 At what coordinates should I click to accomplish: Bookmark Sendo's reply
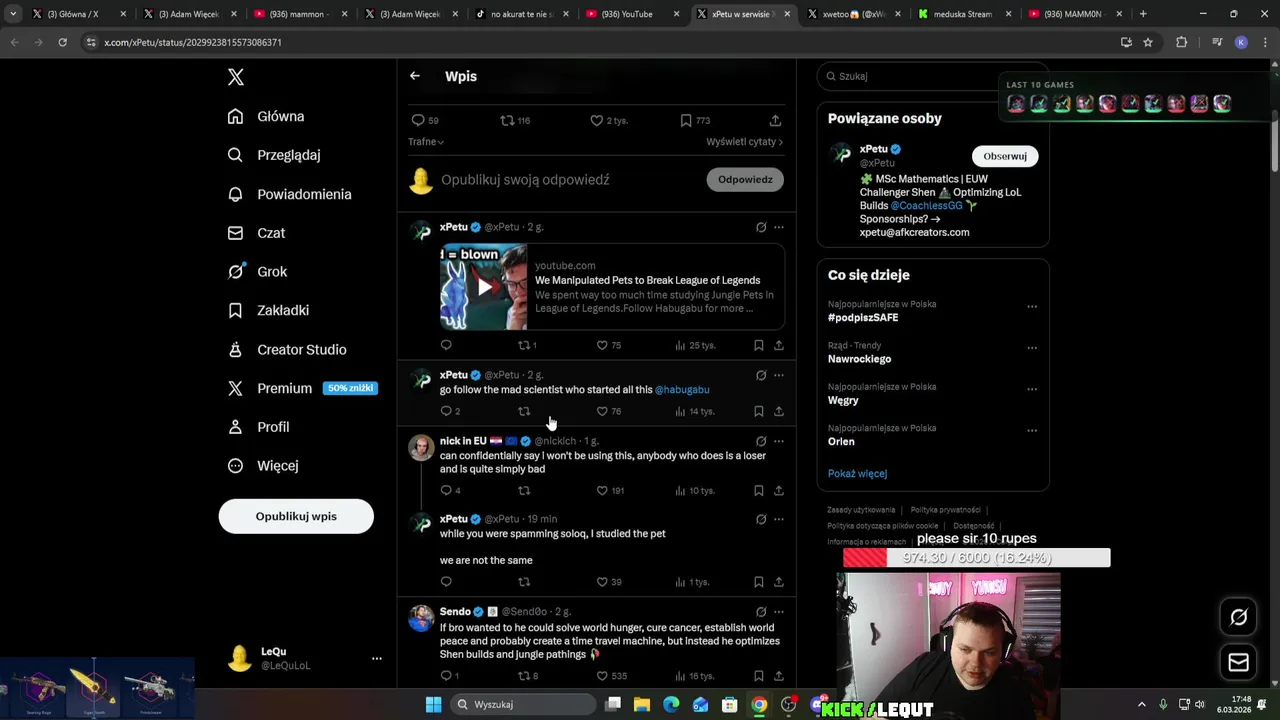pos(758,676)
